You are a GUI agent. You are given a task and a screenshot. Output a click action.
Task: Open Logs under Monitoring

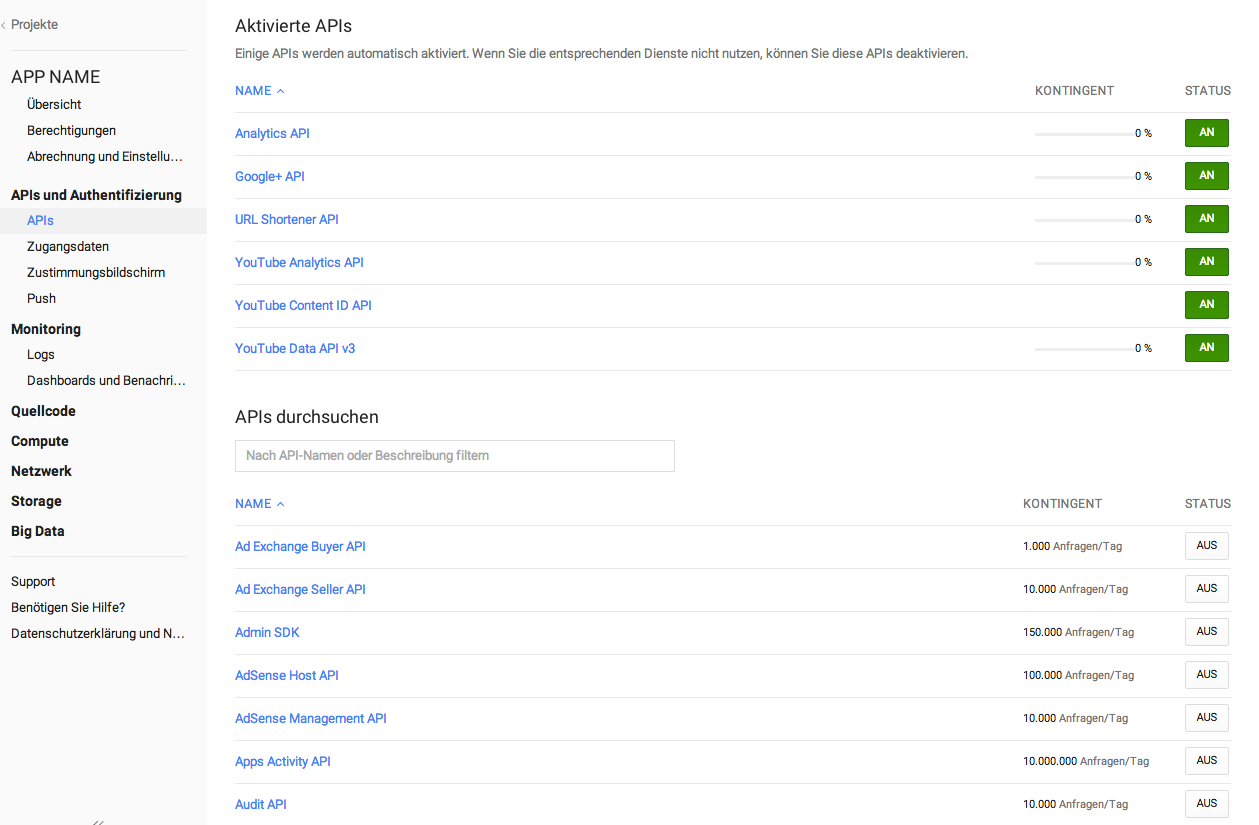tap(41, 354)
